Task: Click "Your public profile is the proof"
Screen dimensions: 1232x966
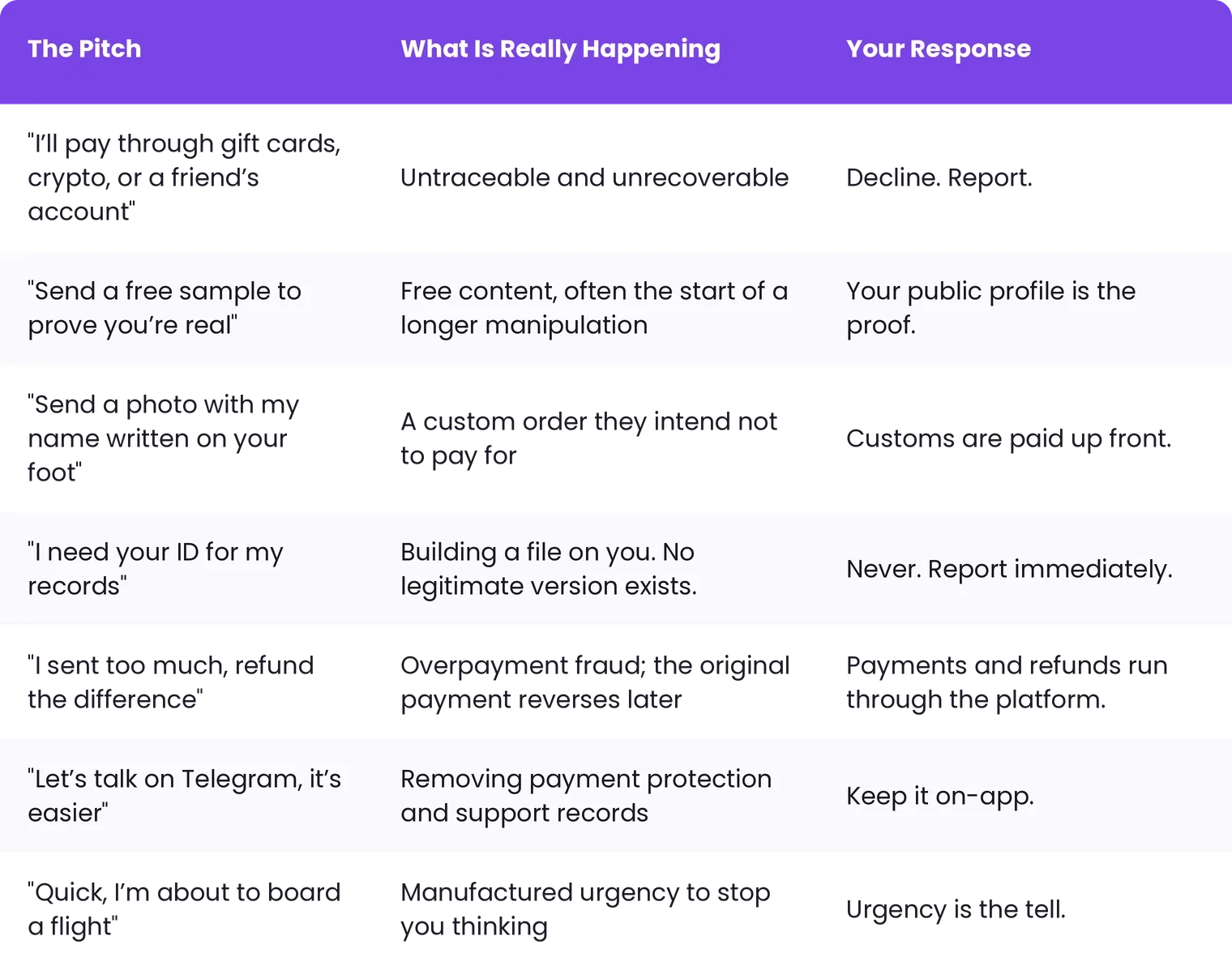Action: coord(990,308)
